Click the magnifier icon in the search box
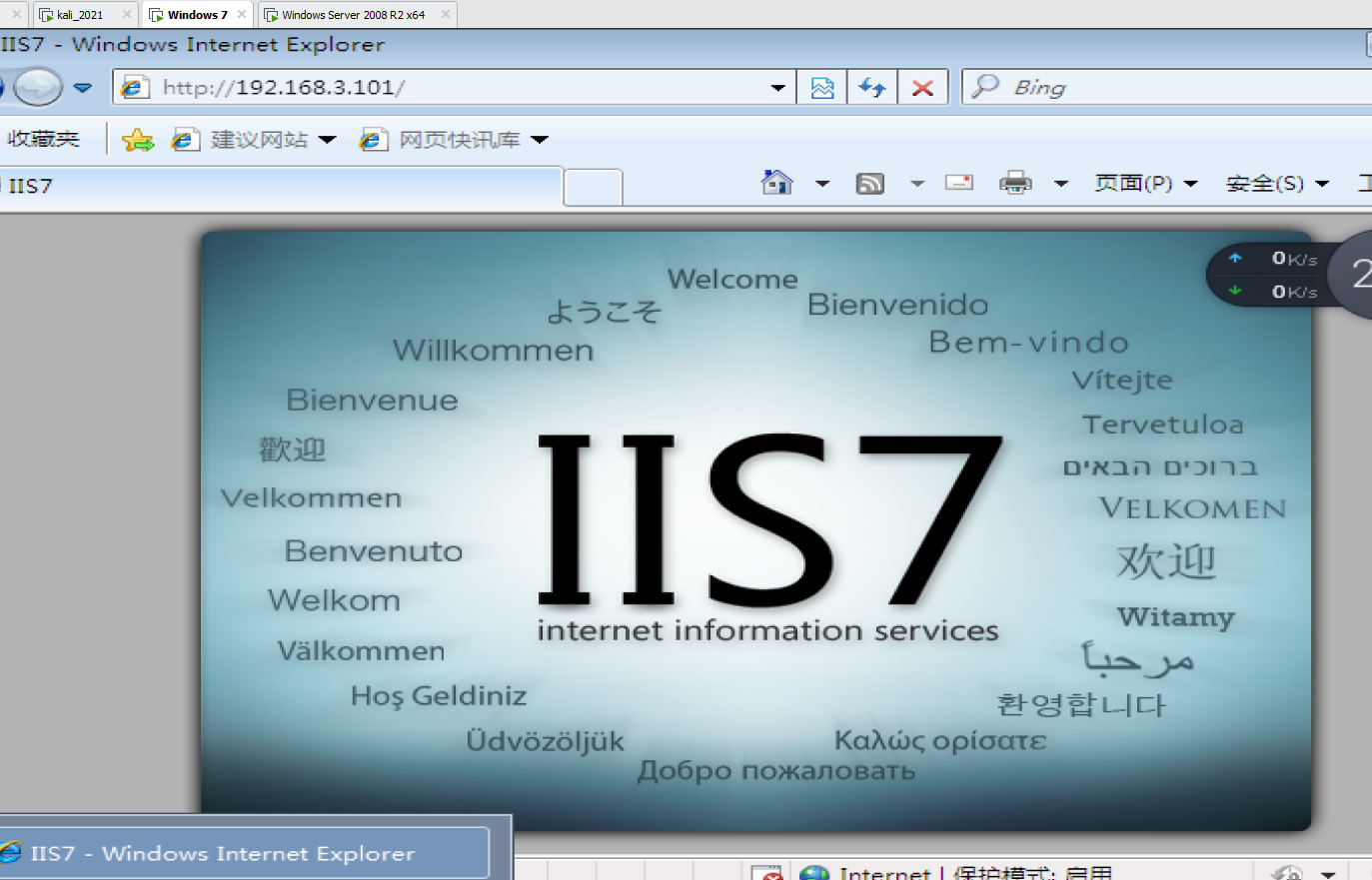The height and width of the screenshot is (880, 1372). point(985,87)
